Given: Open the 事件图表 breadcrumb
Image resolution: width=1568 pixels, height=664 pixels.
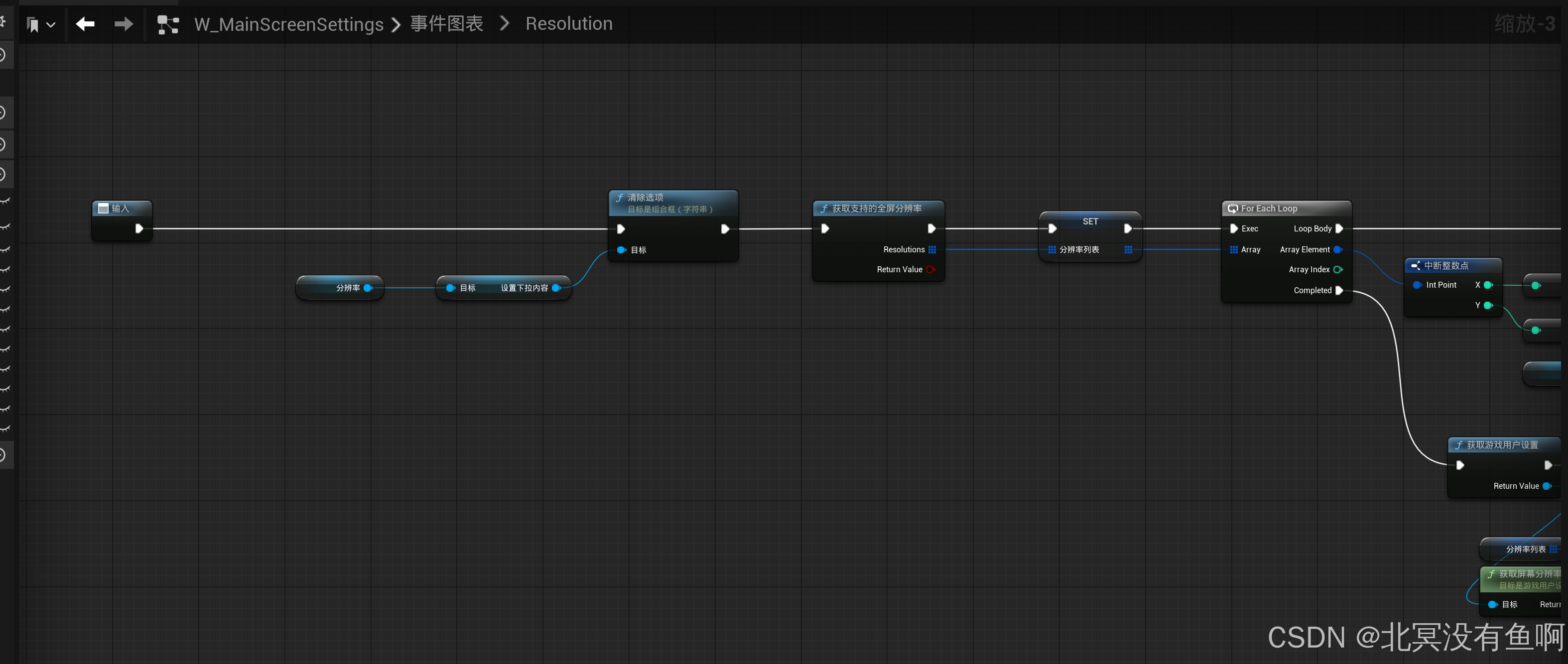Looking at the screenshot, I should 446,24.
